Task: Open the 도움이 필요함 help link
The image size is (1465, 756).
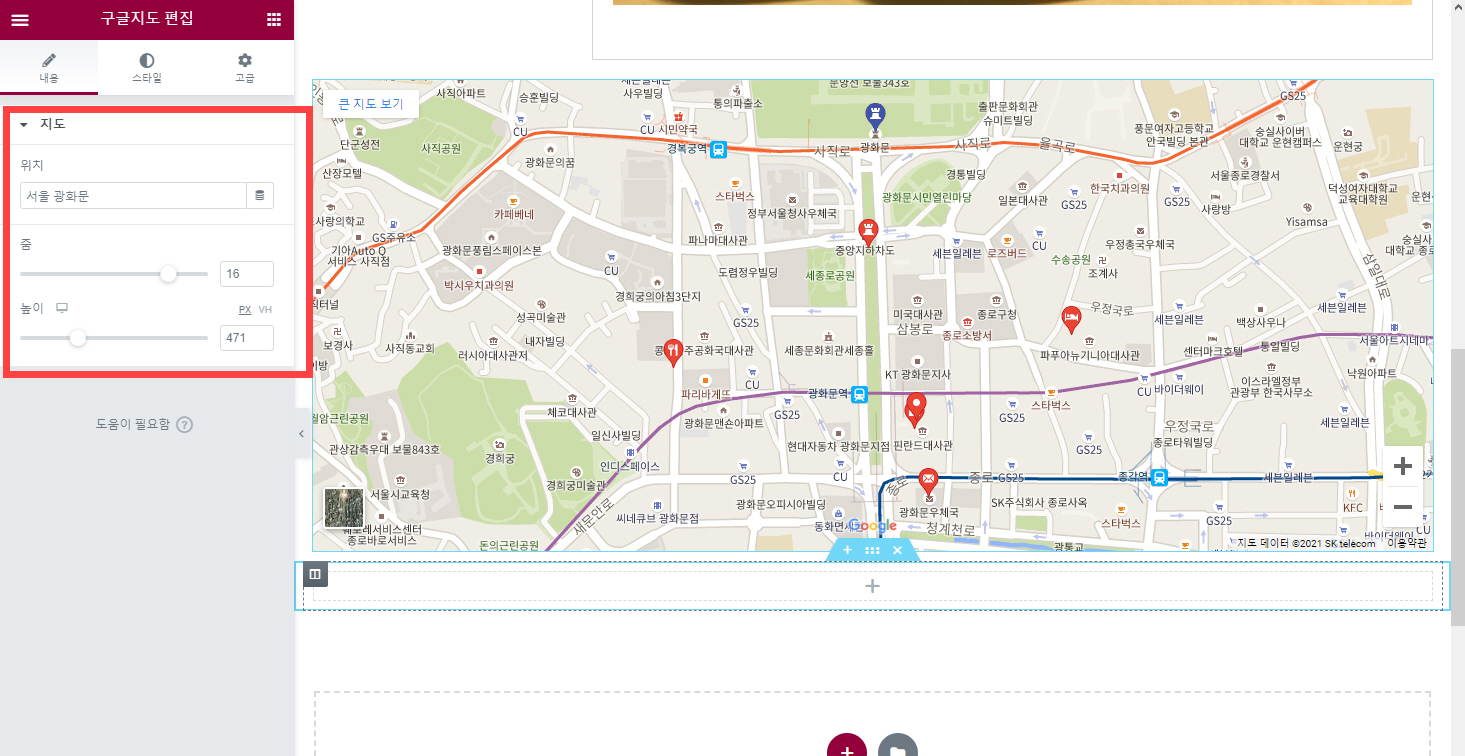Action: coord(144,424)
